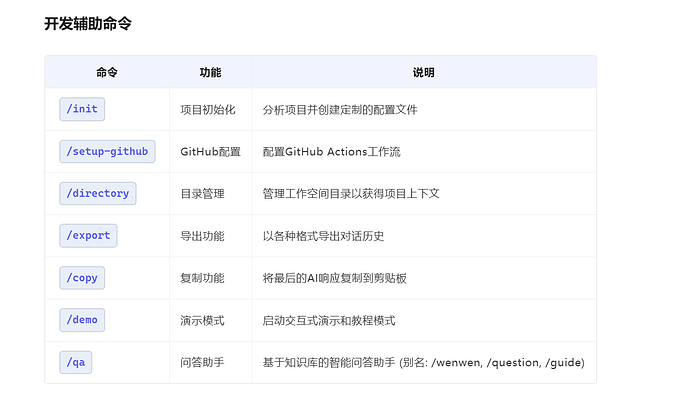Select the 目录管理 table cell
690x411 pixels.
(202, 194)
